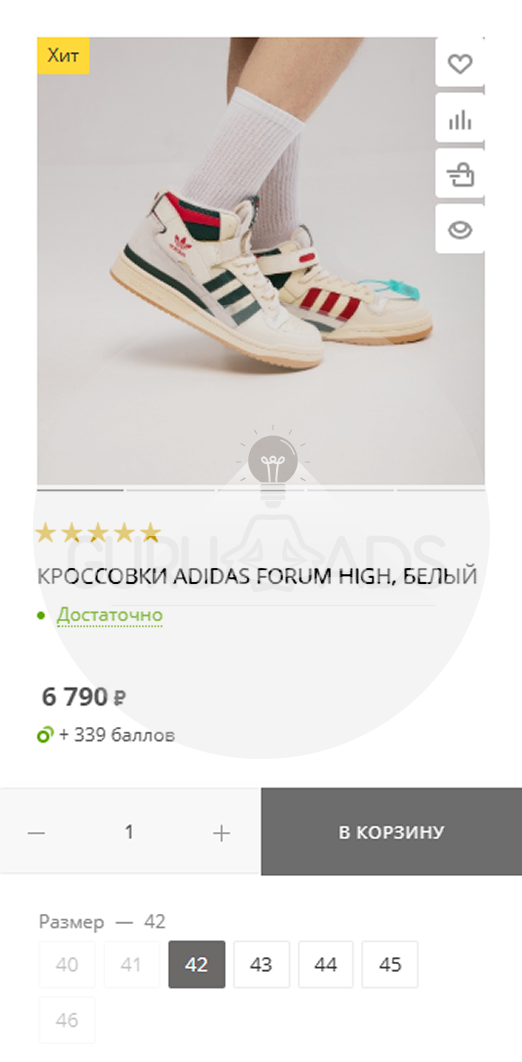Screen dimensions: 522x1062
Task: Decrease quantity with minus button
Action: click(x=36, y=832)
